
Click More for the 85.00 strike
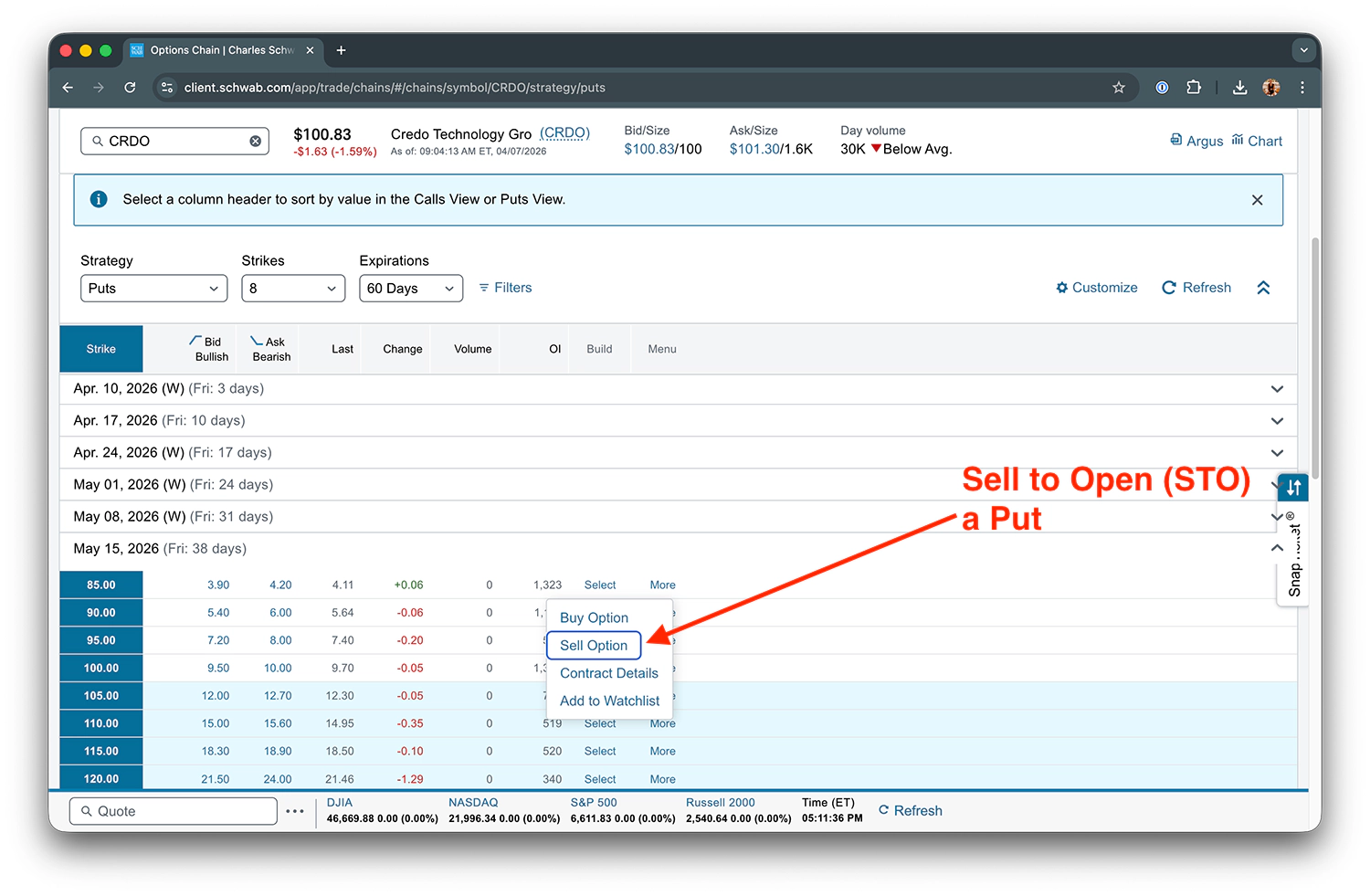click(663, 585)
